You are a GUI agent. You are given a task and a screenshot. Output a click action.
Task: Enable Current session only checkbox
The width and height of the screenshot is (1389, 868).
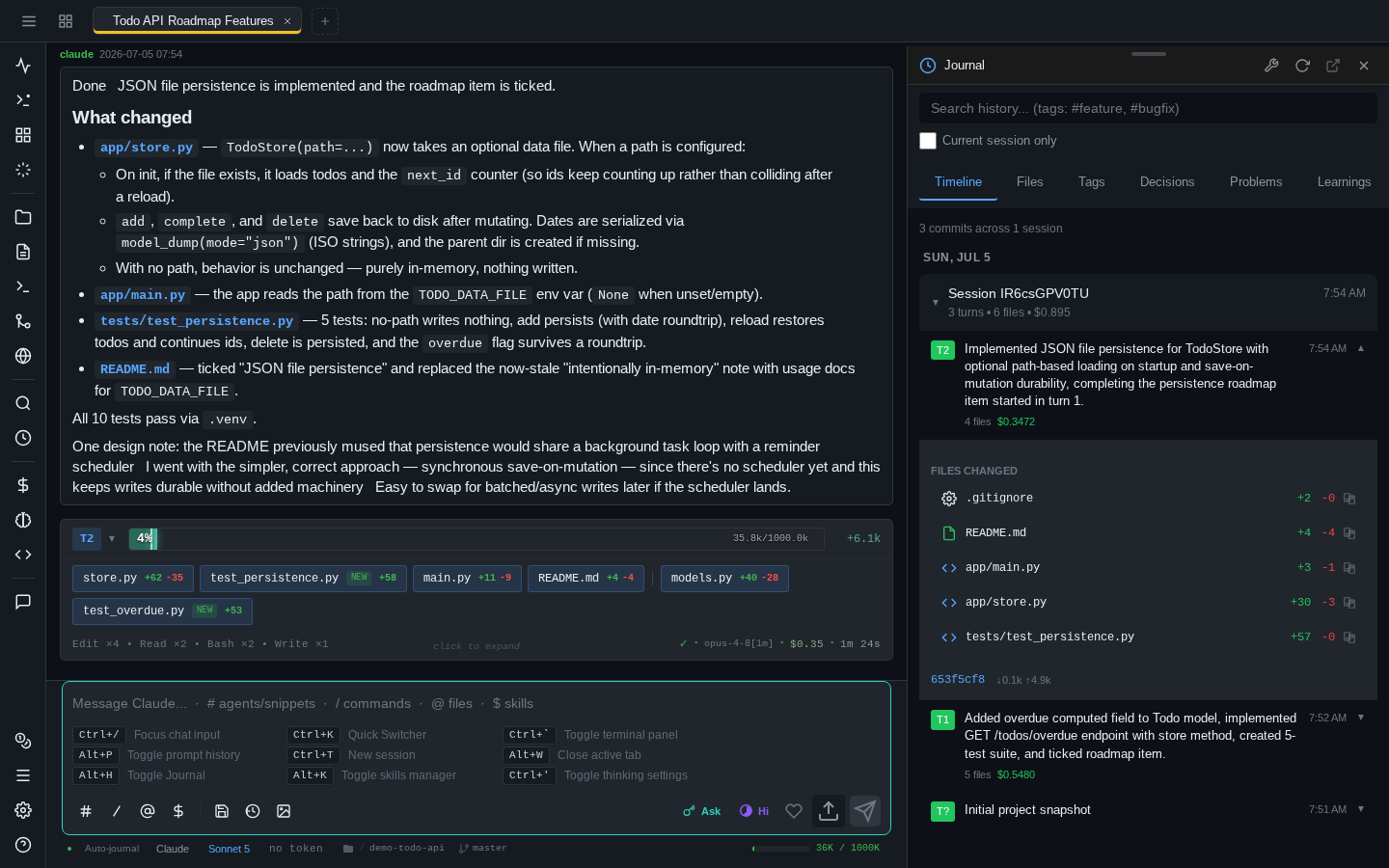(928, 141)
